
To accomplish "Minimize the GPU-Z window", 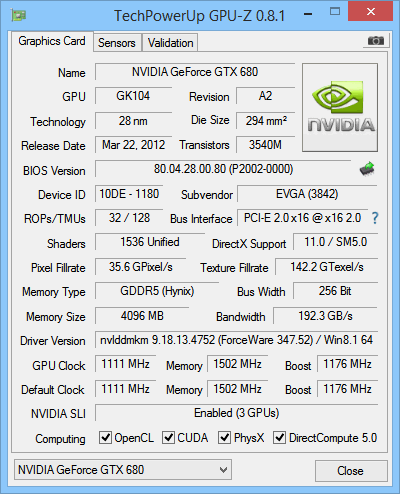I will [308, 14].
